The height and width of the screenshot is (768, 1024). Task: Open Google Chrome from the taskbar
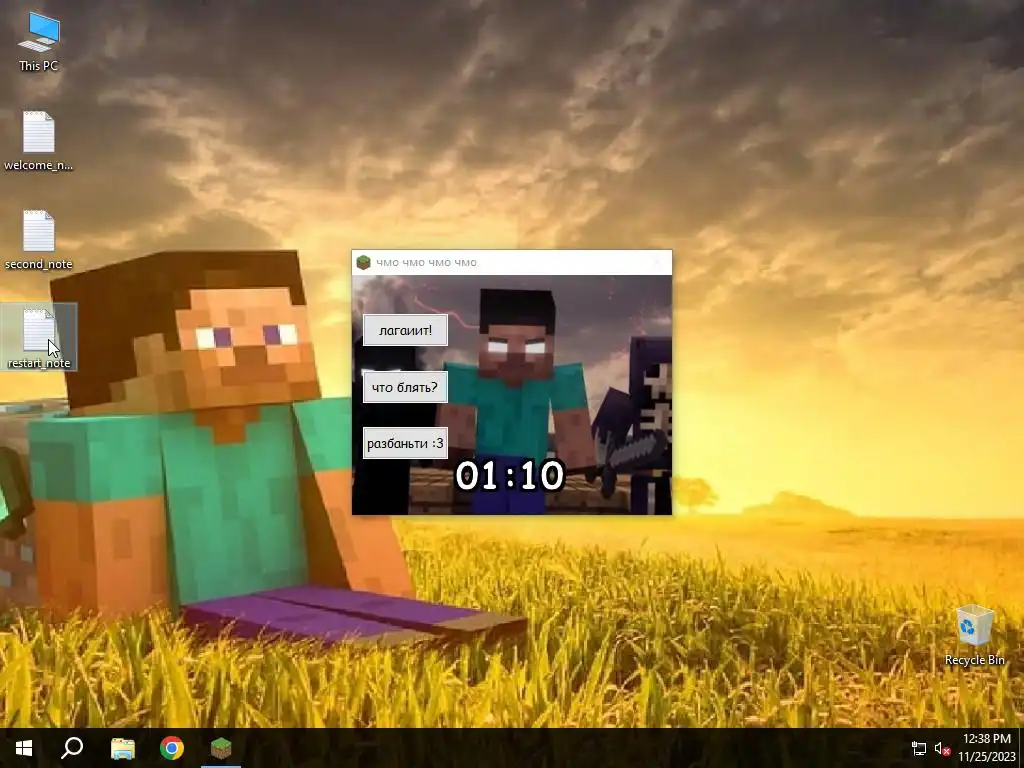click(172, 748)
